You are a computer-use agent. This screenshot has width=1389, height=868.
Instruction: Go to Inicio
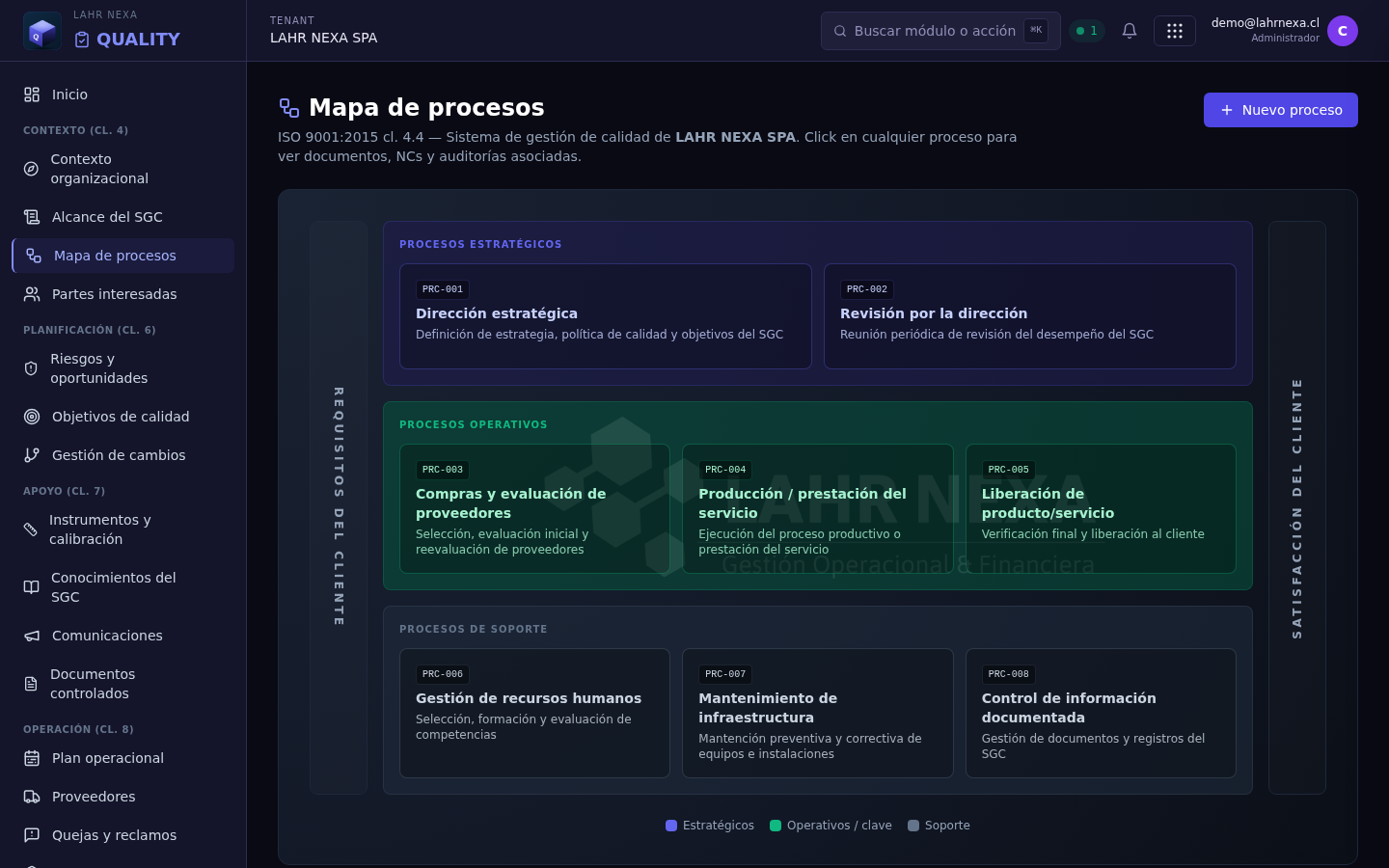123,95
